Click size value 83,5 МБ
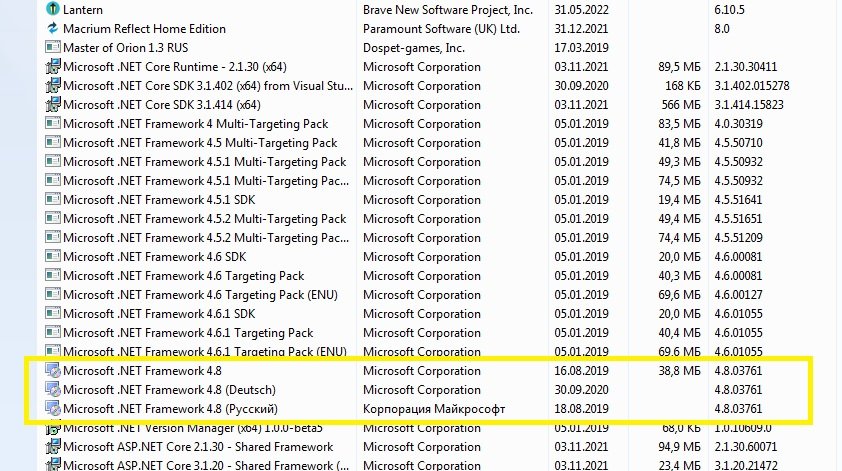The image size is (842, 471). pos(679,124)
